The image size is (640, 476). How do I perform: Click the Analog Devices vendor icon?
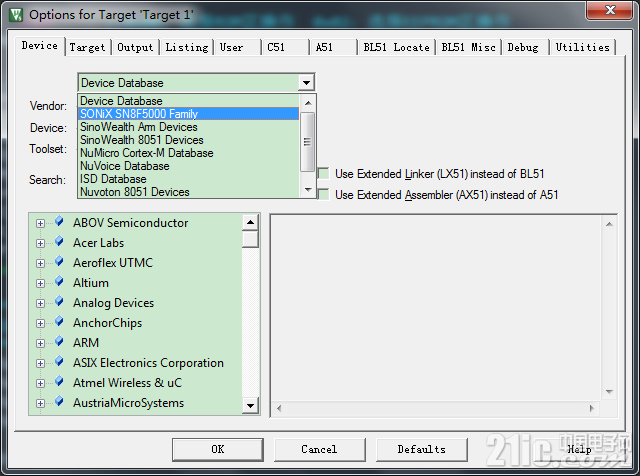[60, 301]
